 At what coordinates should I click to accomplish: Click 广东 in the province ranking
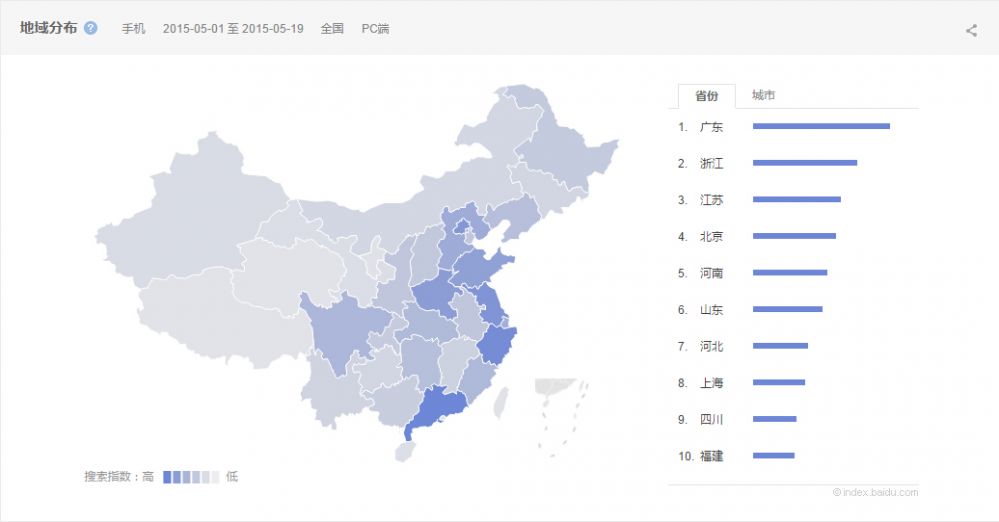point(711,127)
